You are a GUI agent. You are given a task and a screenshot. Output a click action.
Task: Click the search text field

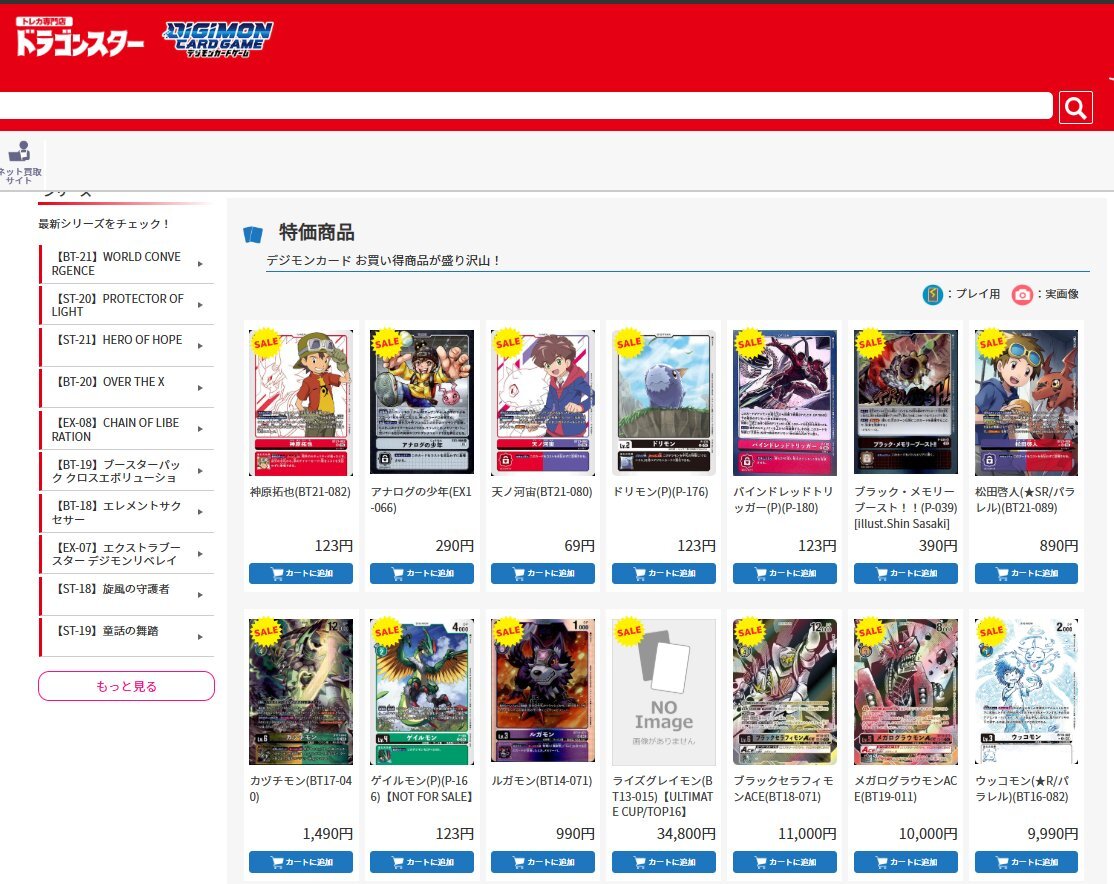point(526,106)
